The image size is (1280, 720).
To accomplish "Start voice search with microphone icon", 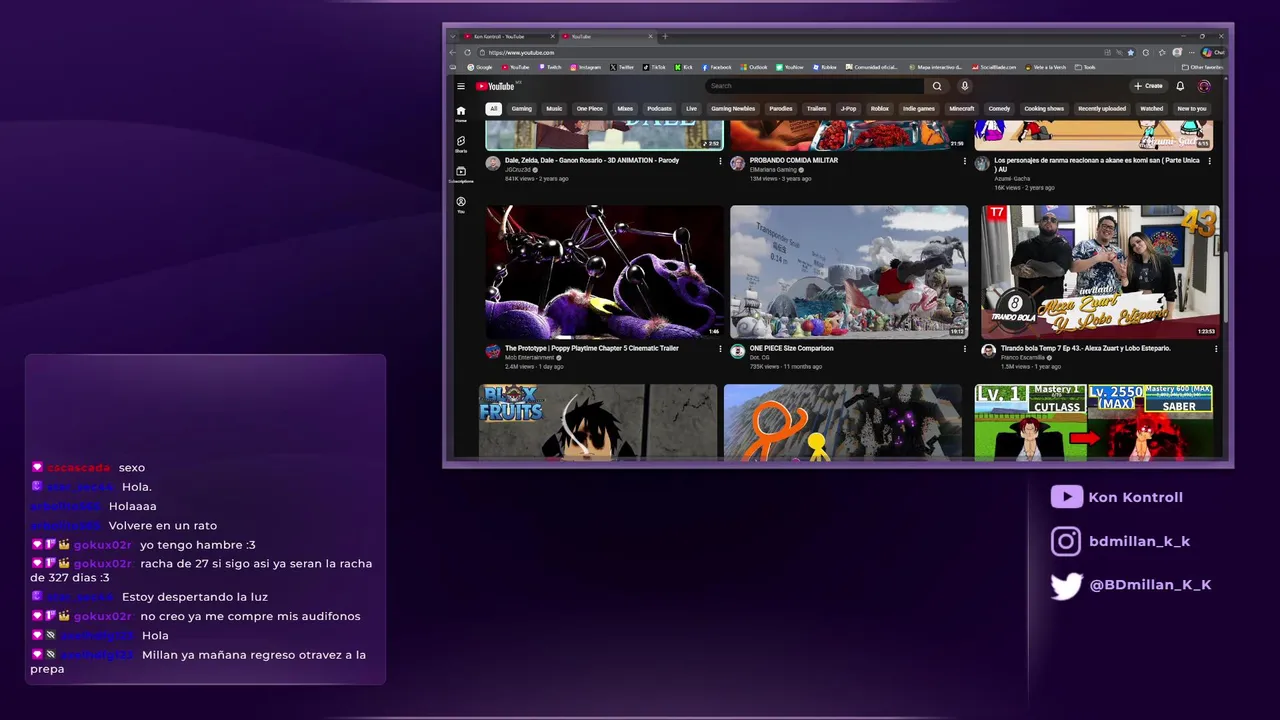I will point(964,86).
